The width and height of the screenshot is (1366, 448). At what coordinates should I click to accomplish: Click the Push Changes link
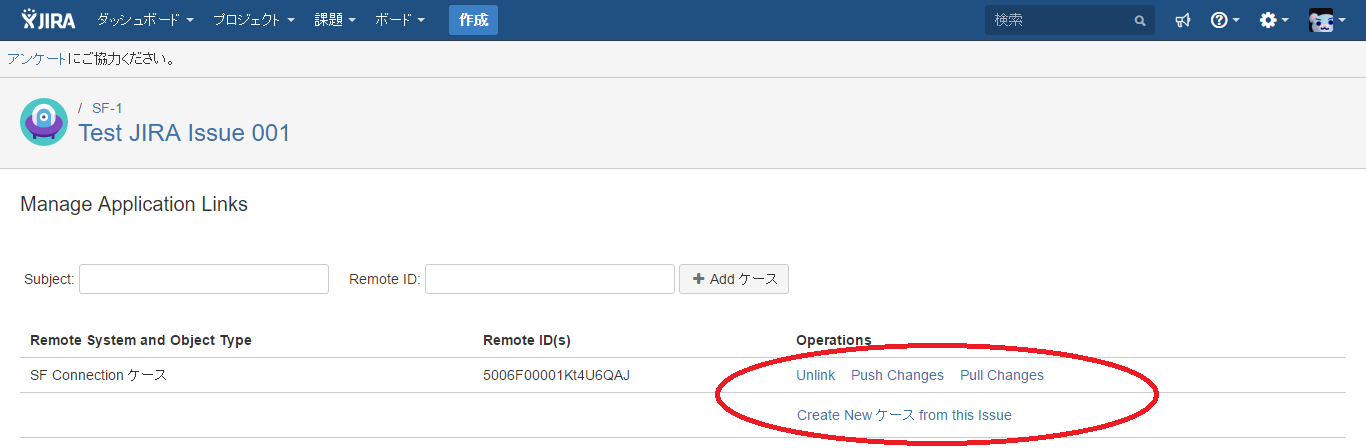897,375
